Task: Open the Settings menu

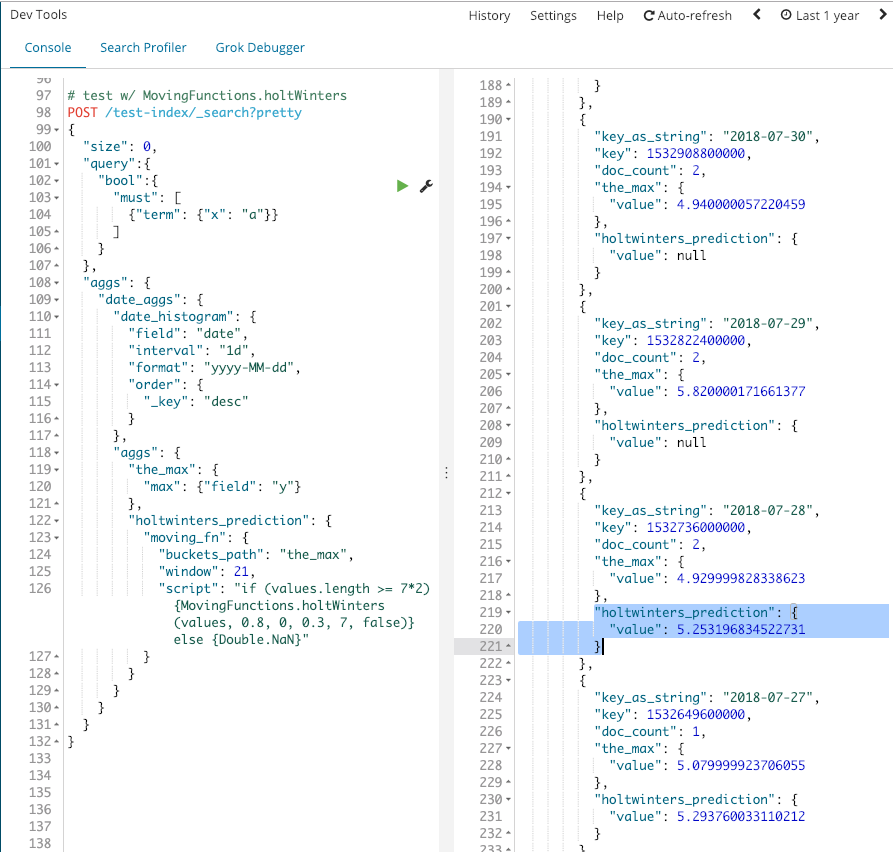Action: 553,16
